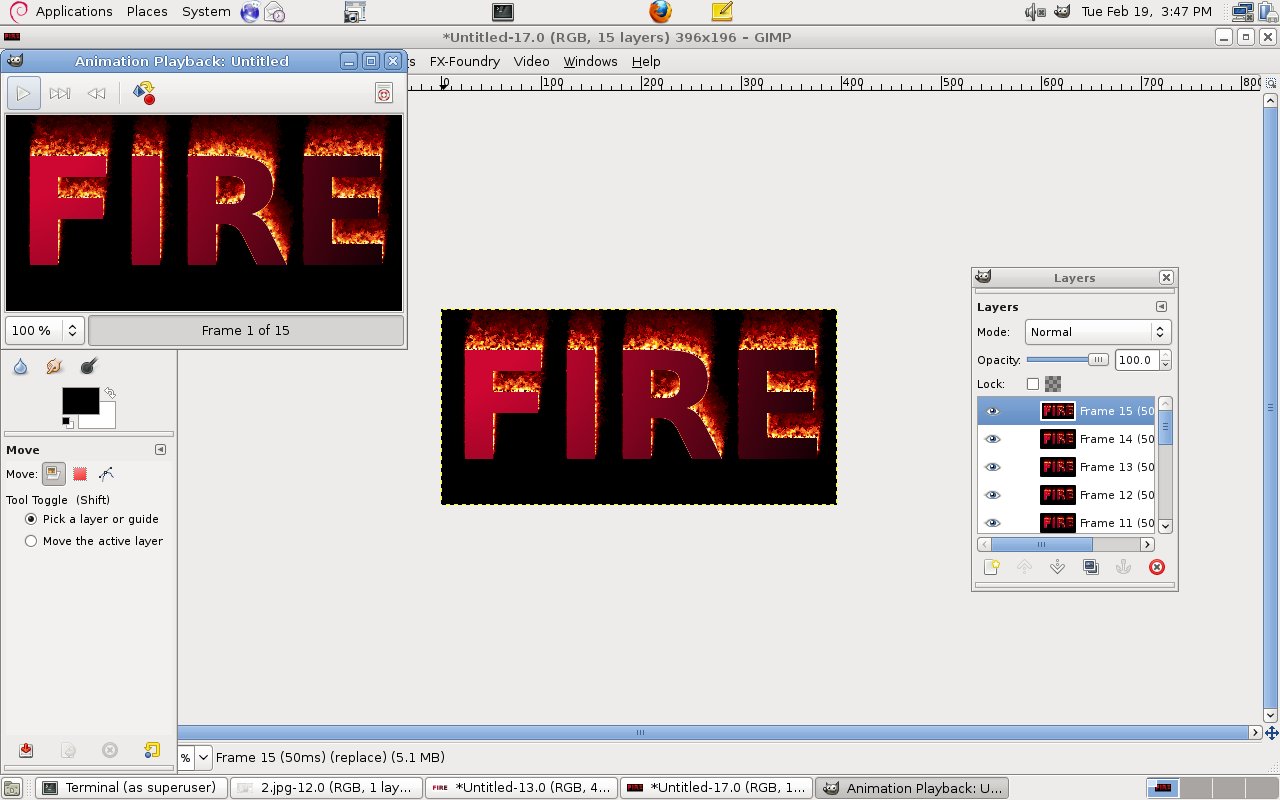
Task: Select 'Move the active layer' radio option
Action: click(x=31, y=541)
